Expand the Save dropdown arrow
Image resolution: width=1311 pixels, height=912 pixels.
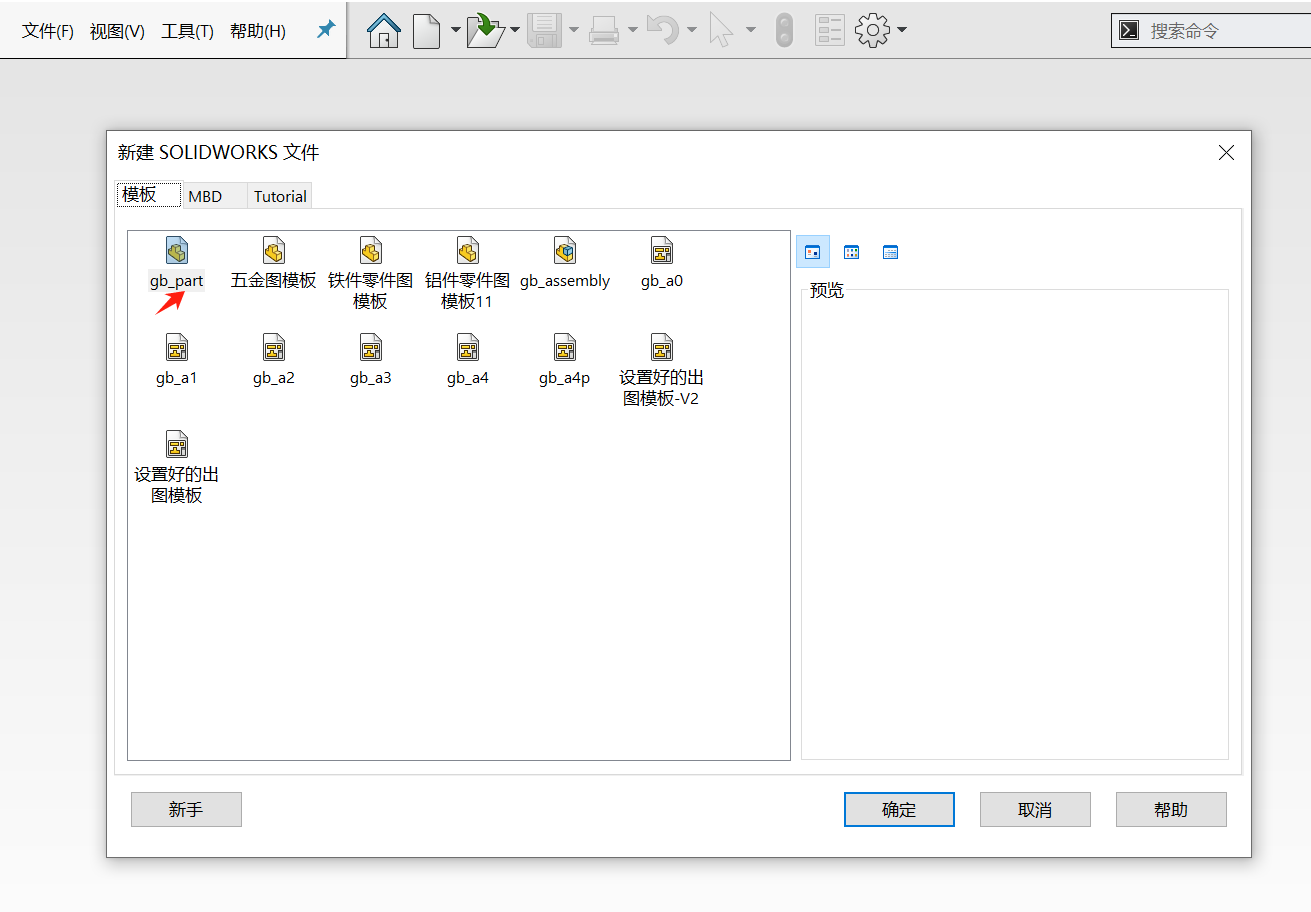tap(574, 30)
